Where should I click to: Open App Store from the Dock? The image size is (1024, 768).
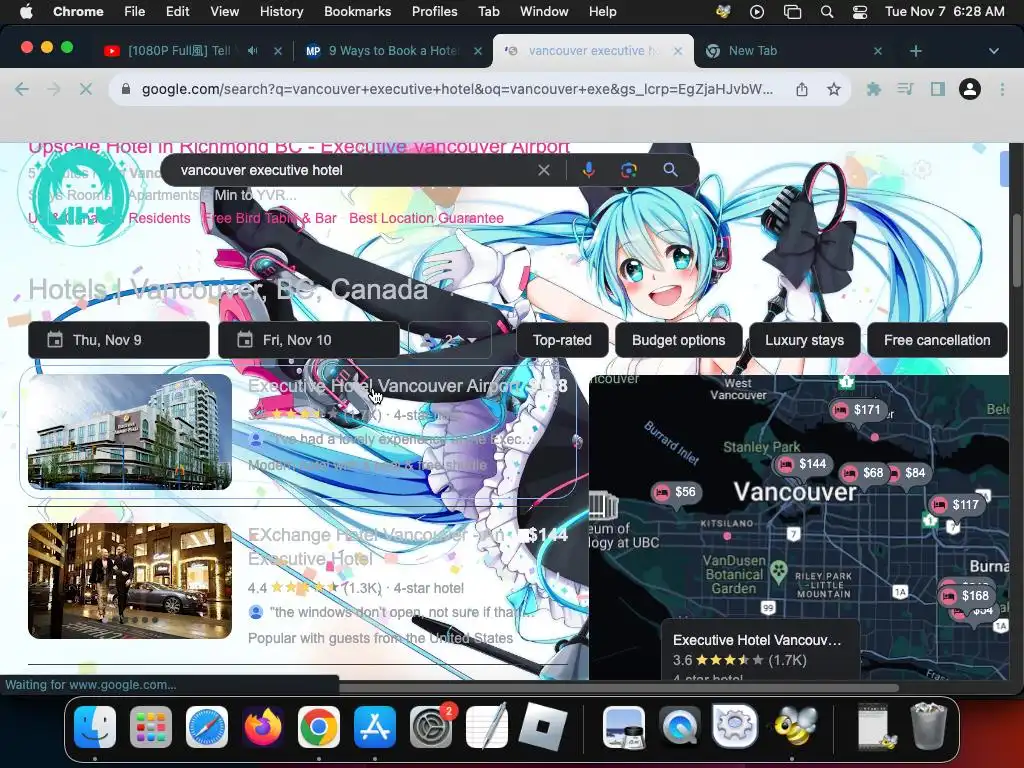(x=375, y=727)
